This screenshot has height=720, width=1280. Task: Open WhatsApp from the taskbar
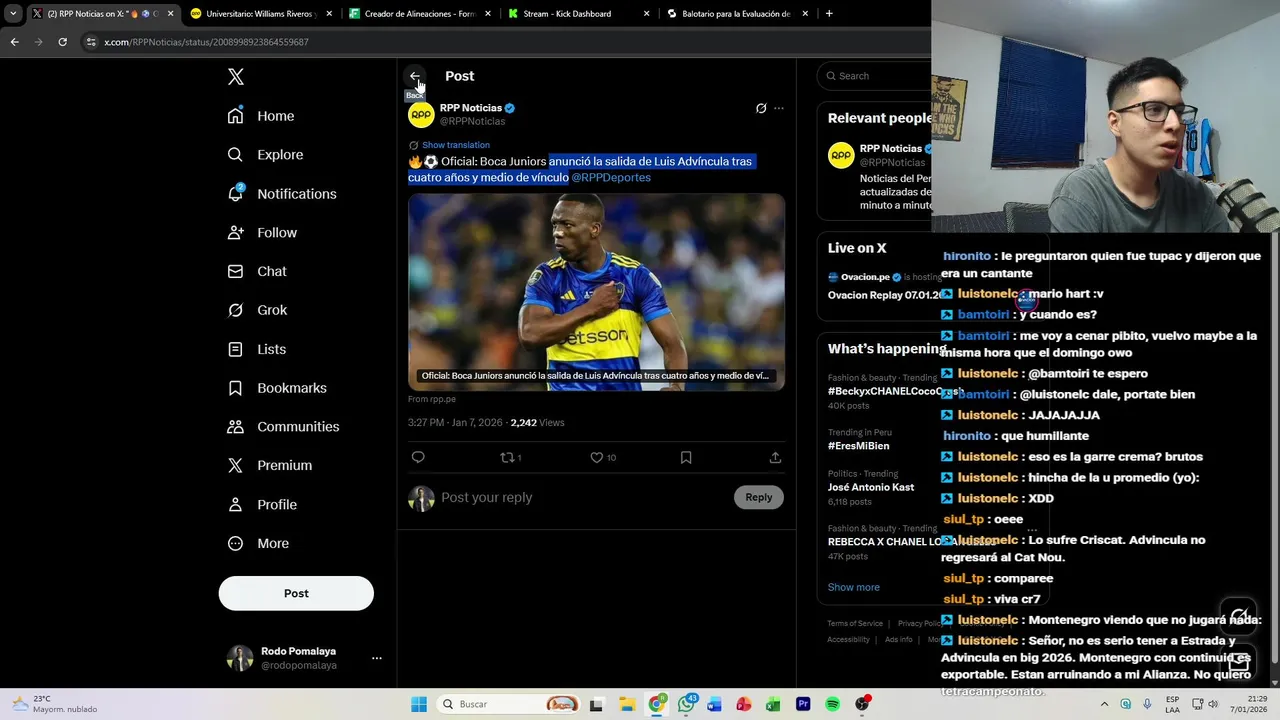[686, 704]
